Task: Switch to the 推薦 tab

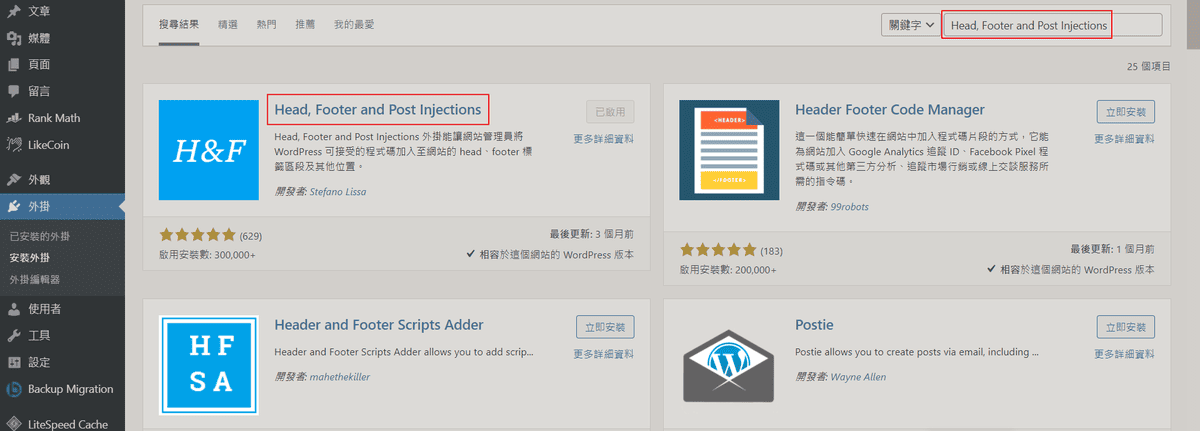Action: [x=305, y=24]
